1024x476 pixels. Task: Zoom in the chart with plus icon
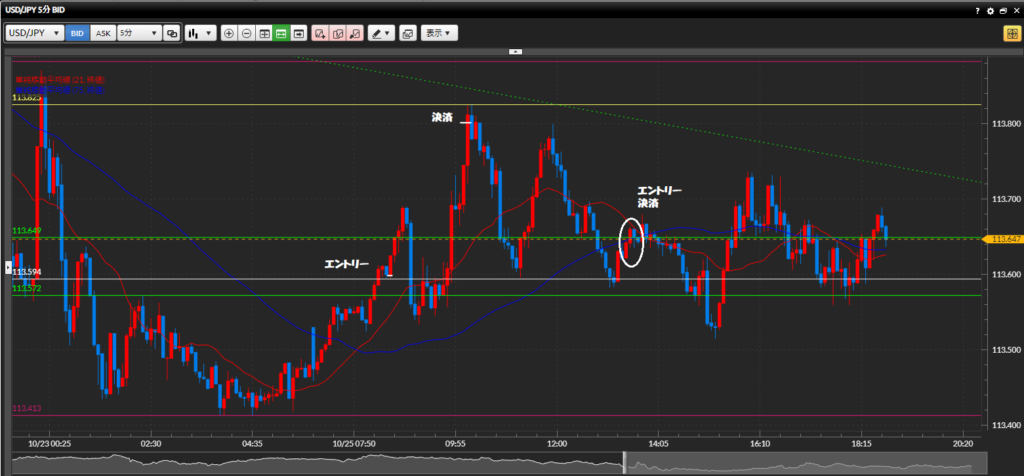[x=229, y=33]
